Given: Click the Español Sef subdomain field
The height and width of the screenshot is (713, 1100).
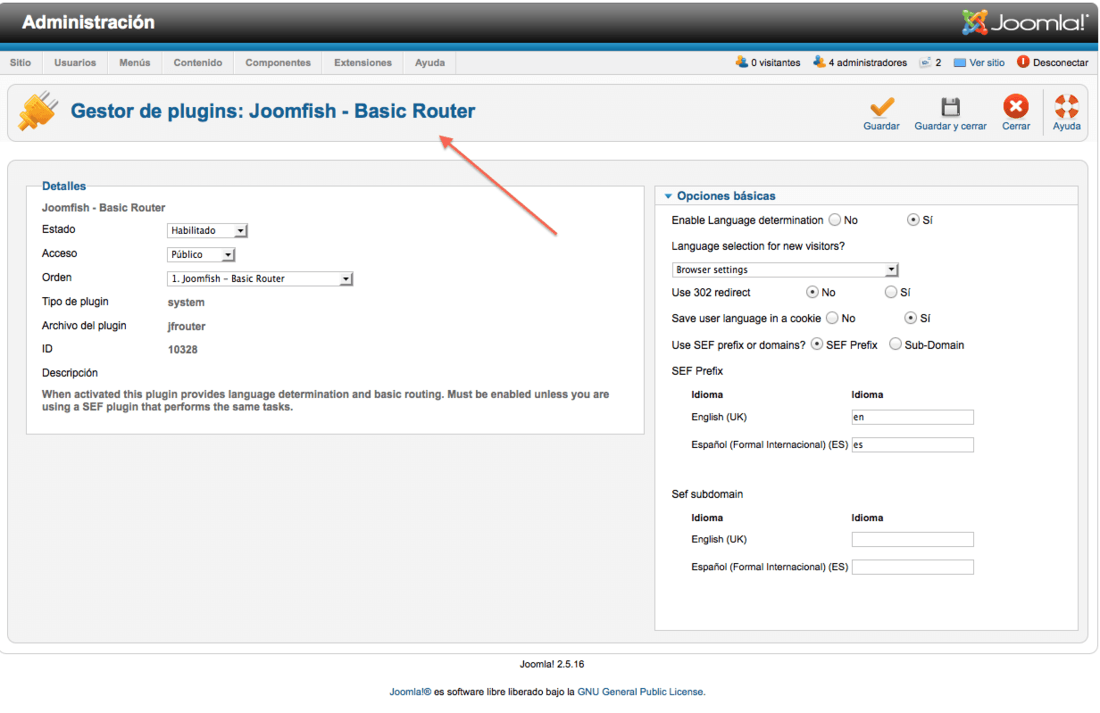Looking at the screenshot, I should 913,566.
